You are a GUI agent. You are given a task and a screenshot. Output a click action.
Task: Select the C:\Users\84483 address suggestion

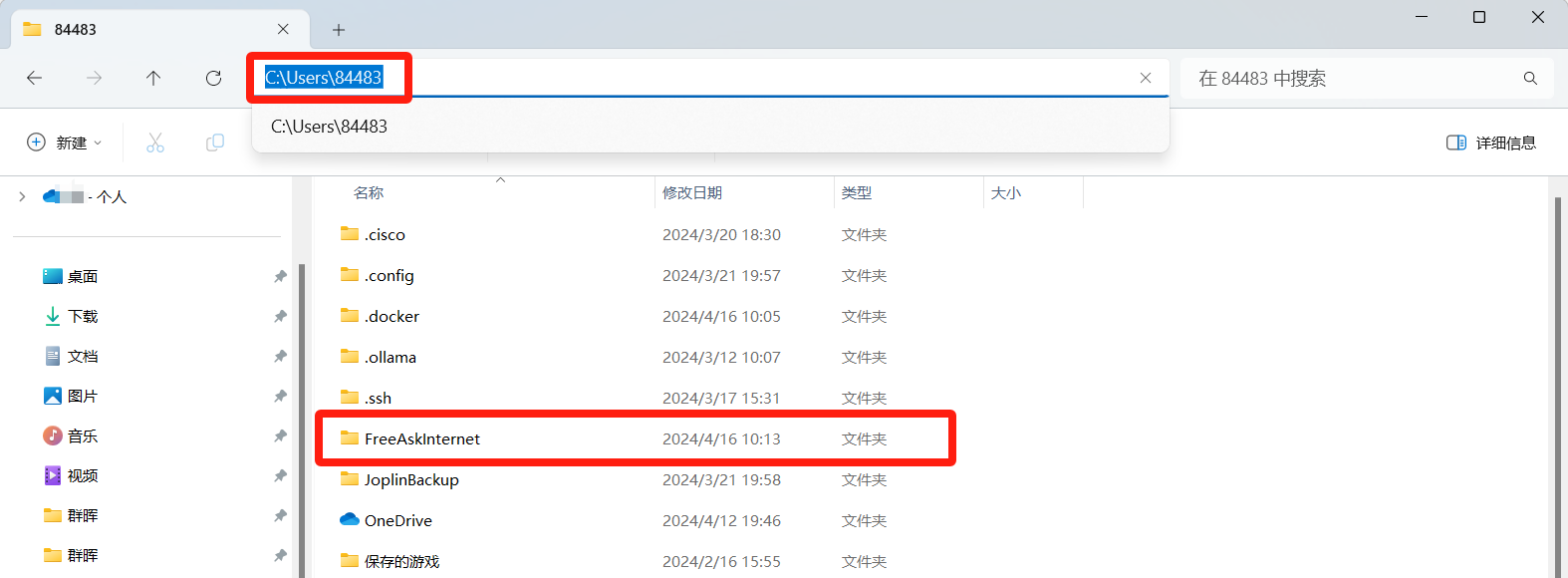[330, 127]
